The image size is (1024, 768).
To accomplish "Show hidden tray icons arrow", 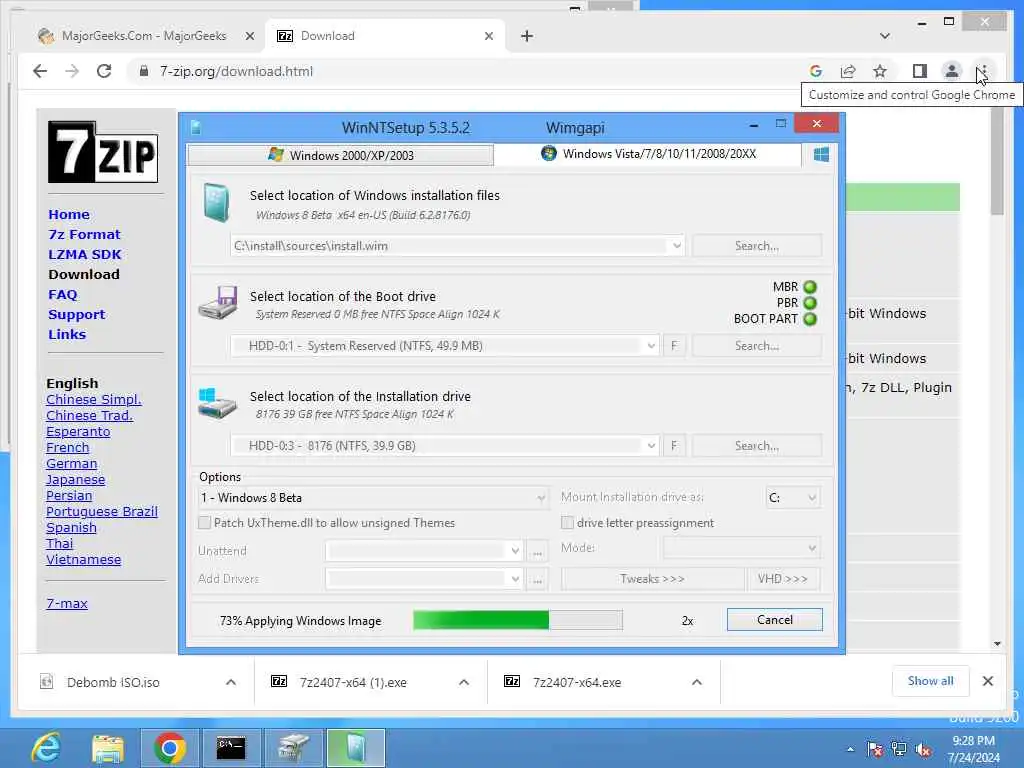I will (850, 750).
